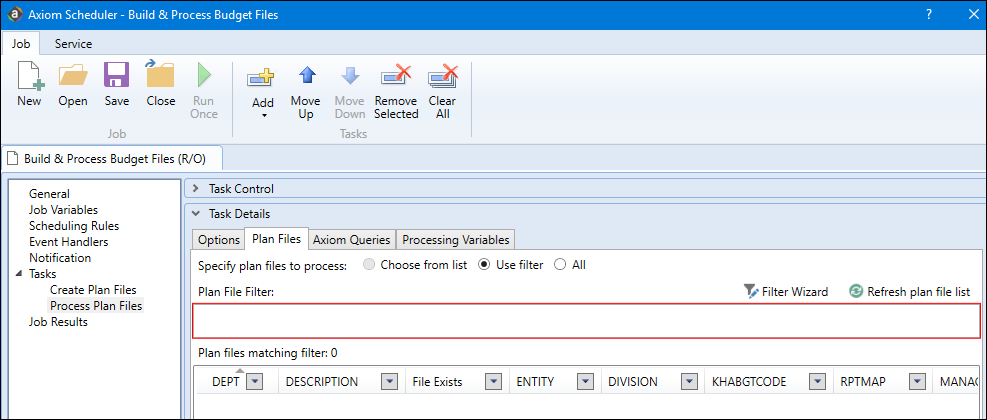The height and width of the screenshot is (420, 987).
Task: Click the Clear All tasks icon
Action: (442, 78)
